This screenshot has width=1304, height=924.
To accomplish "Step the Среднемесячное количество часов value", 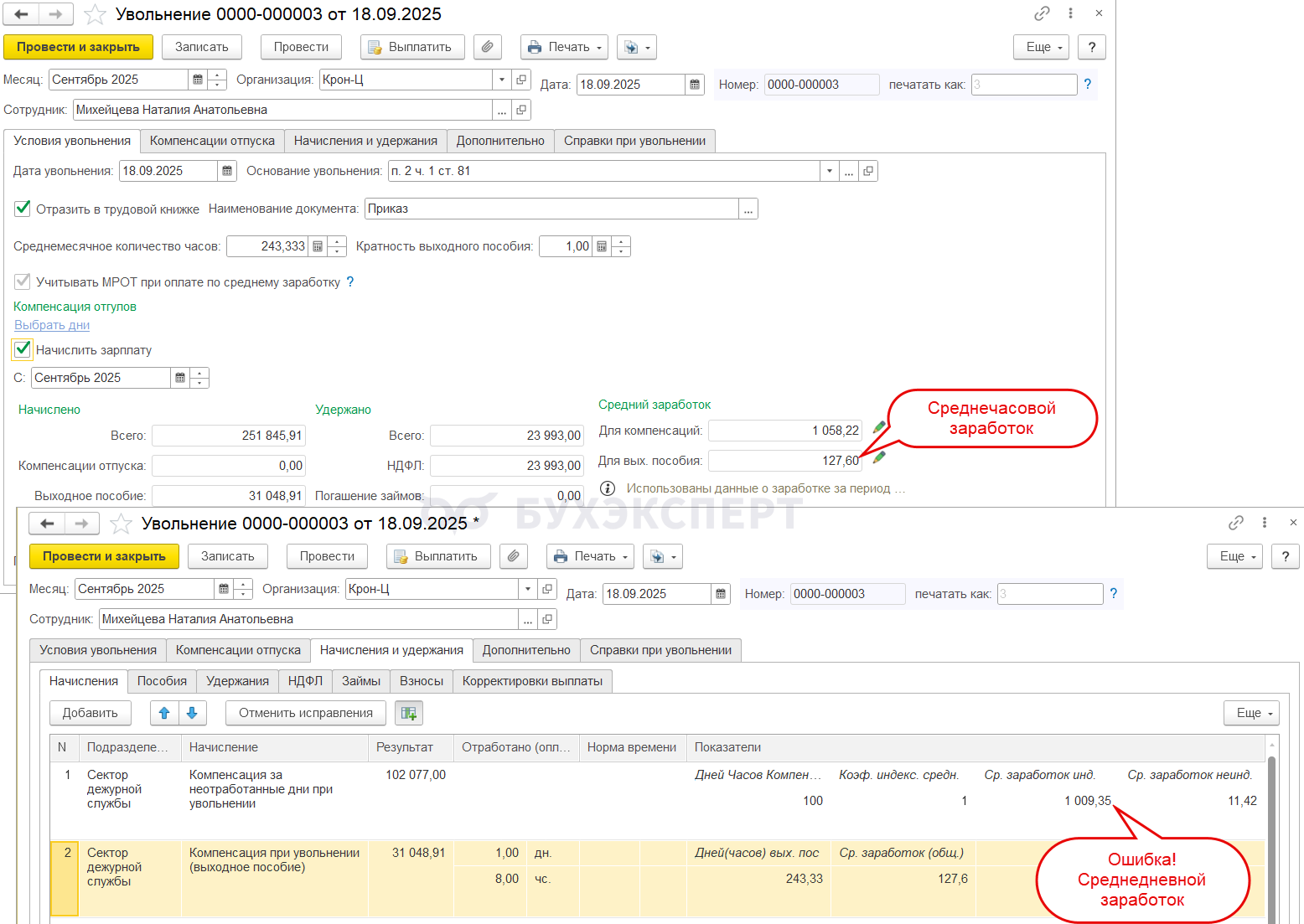I will click(x=337, y=246).
